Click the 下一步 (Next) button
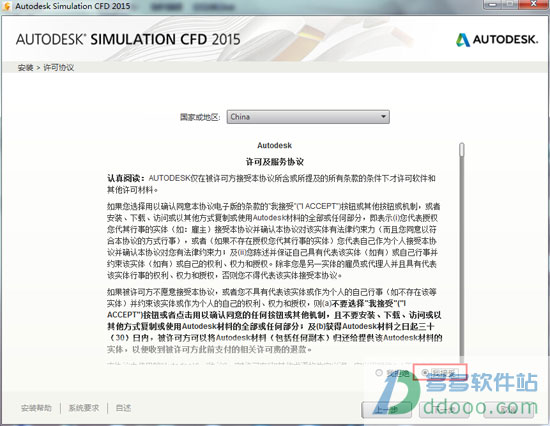The height and width of the screenshot is (426, 550). pos(444,410)
